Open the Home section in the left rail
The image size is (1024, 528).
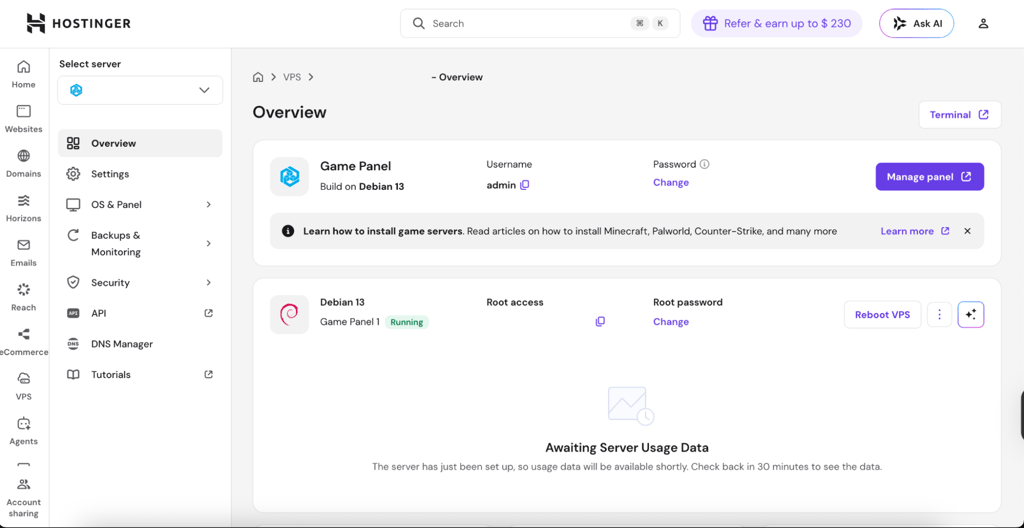tap(24, 74)
